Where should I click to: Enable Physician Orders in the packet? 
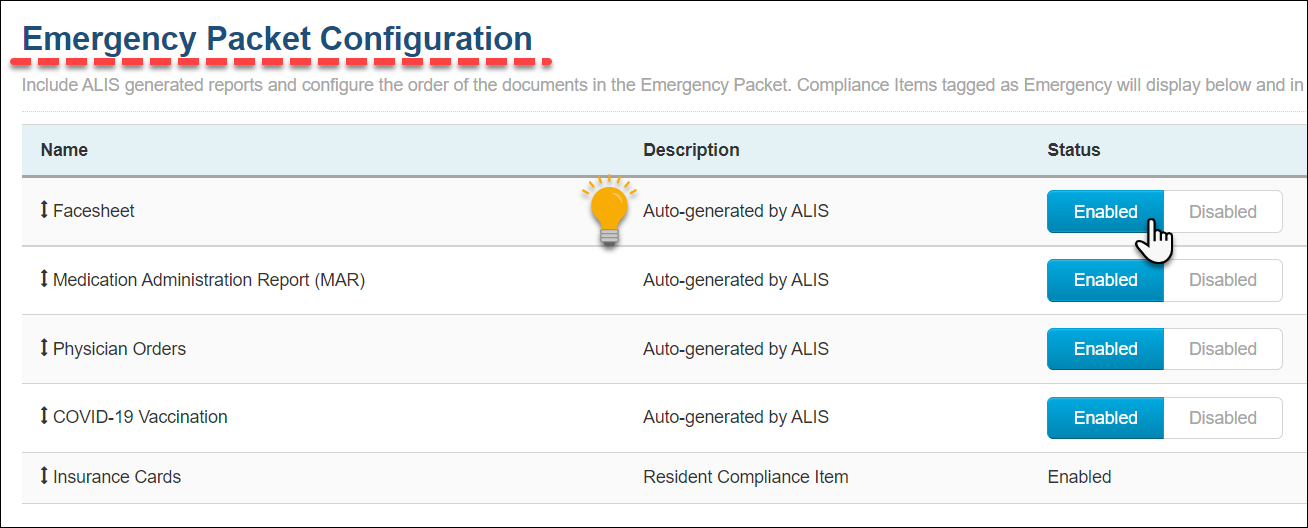[1105, 349]
